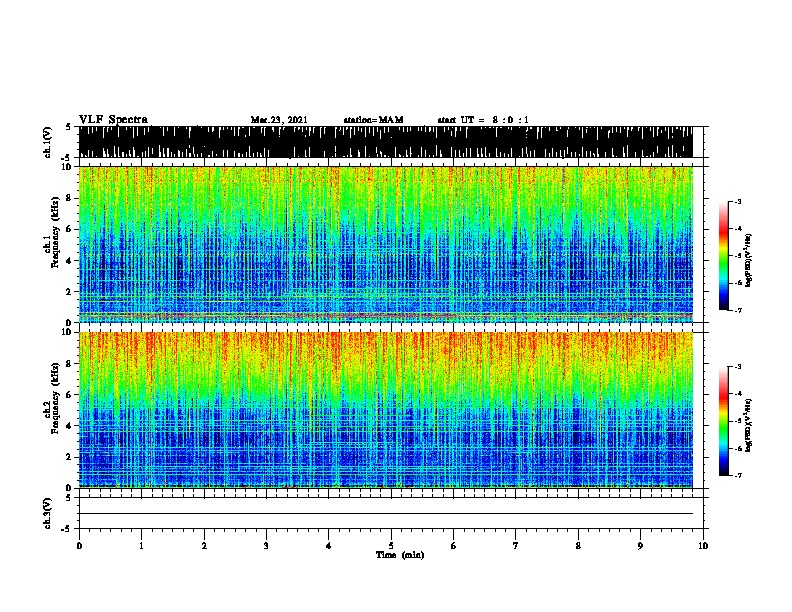Click the time axis tick label "0"
This screenshot has width=792, height=612.
[79, 546]
